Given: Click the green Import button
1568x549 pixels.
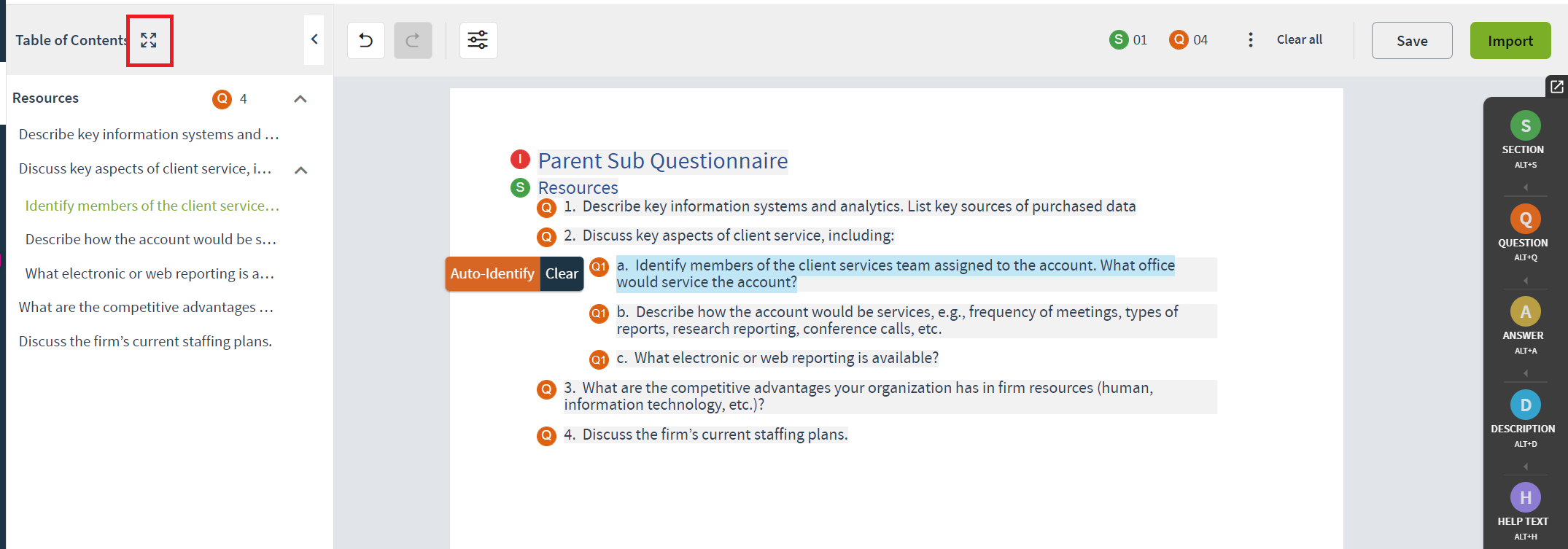Looking at the screenshot, I should 1510,41.
